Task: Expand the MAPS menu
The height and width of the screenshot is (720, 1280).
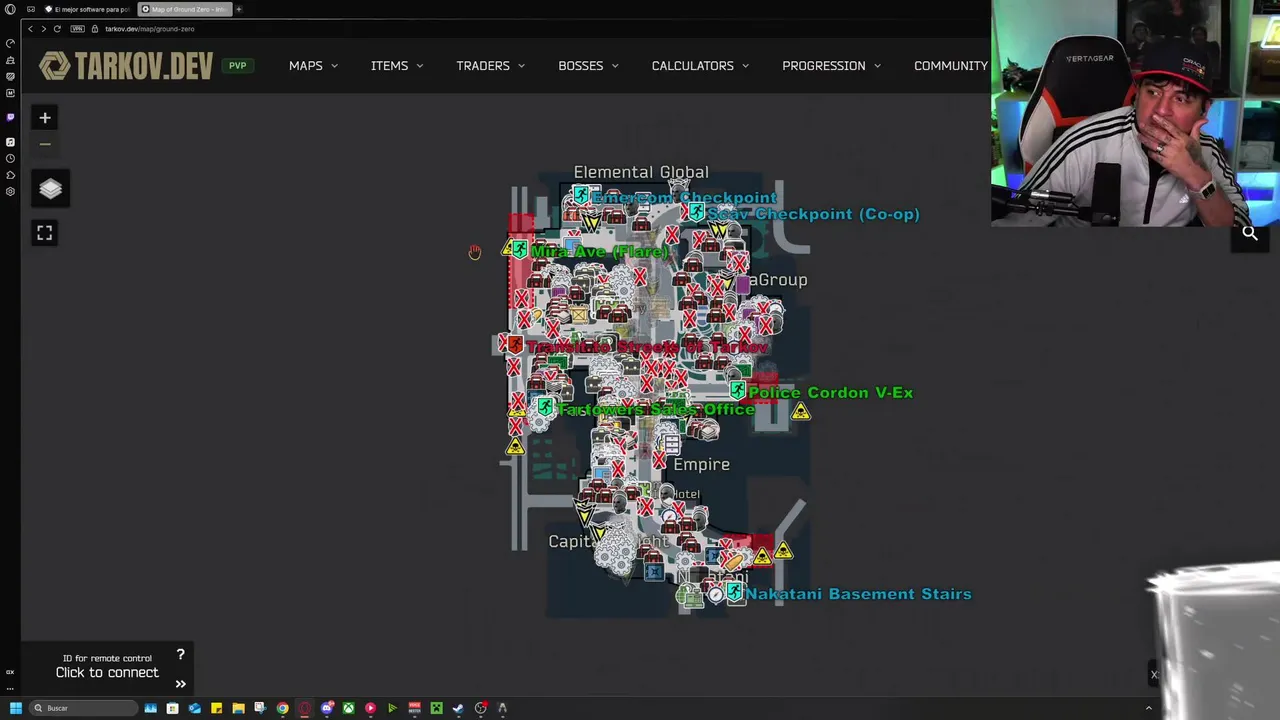Action: (313, 66)
